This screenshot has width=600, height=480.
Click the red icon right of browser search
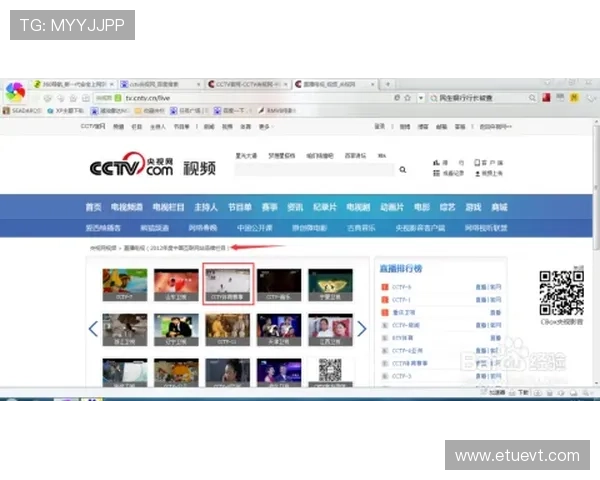click(546, 98)
